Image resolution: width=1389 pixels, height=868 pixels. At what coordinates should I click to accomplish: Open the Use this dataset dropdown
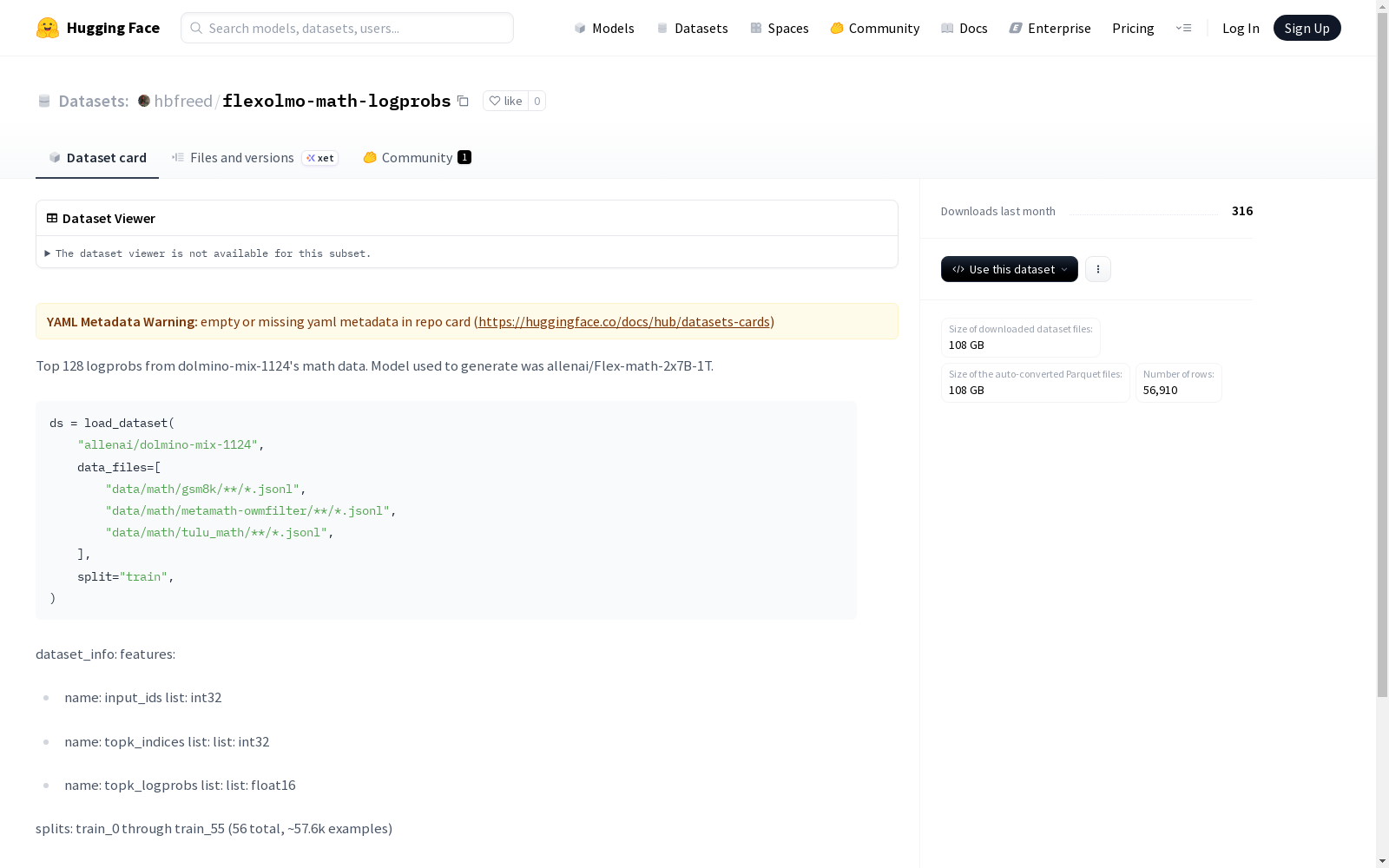click(x=1010, y=269)
